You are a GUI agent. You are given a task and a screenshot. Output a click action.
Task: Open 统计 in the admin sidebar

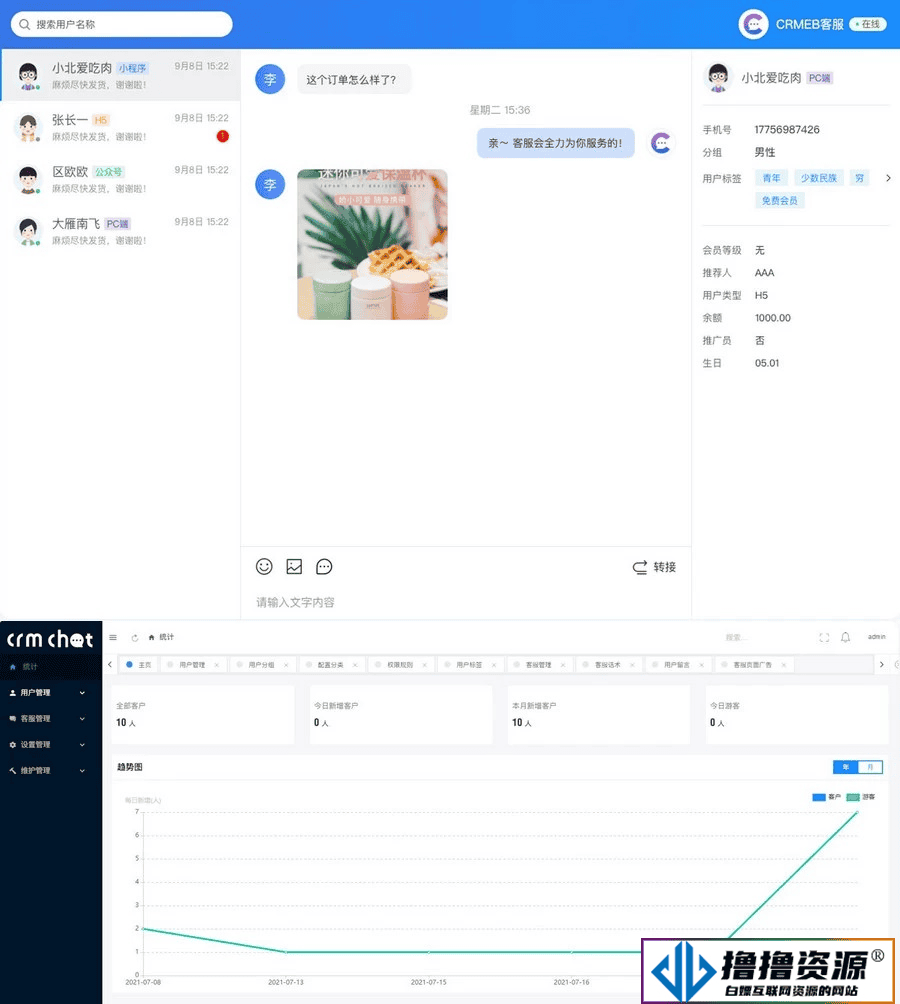coord(51,667)
